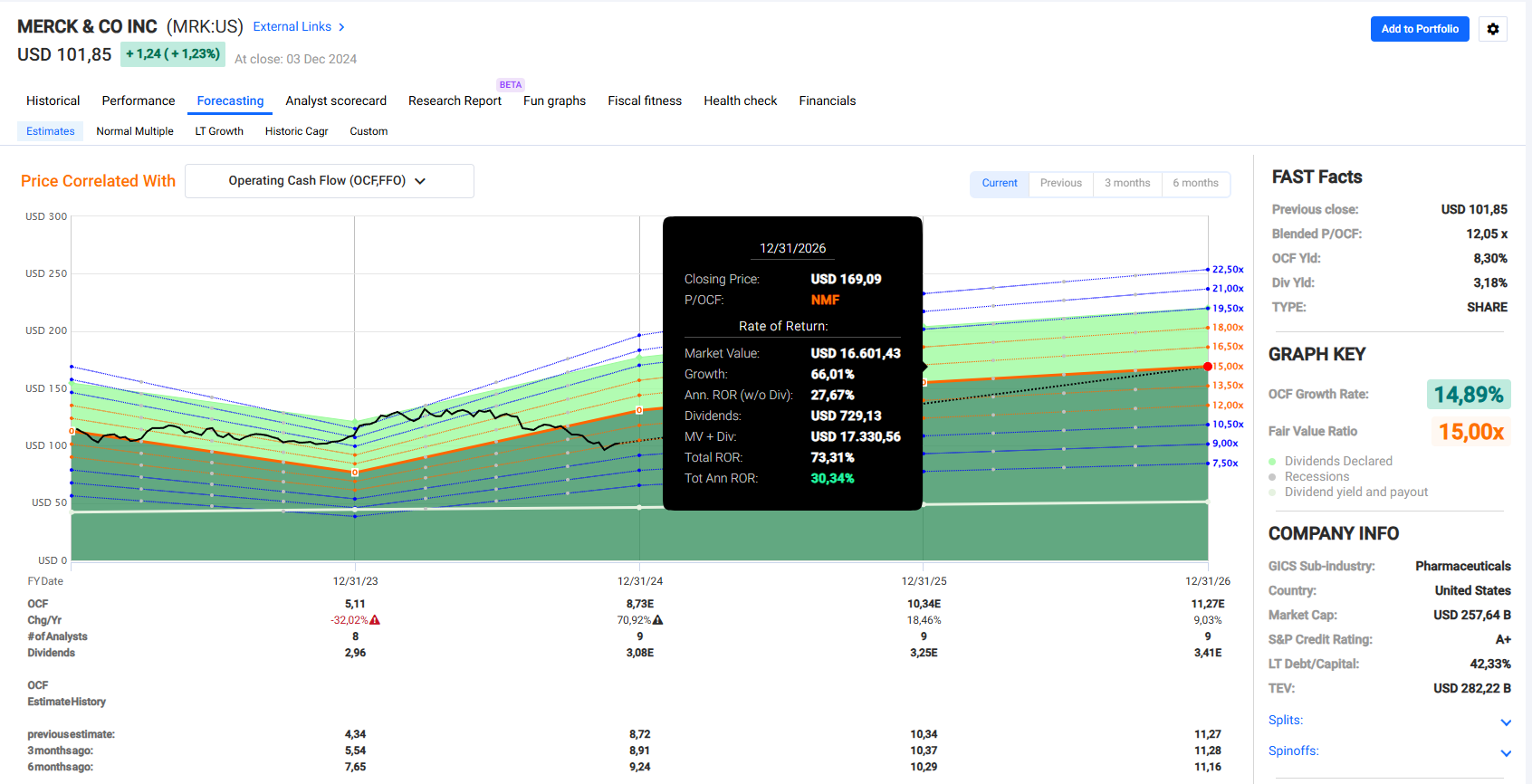
Task: Switch to the Normal Multiple sub-tab
Action: click(135, 131)
